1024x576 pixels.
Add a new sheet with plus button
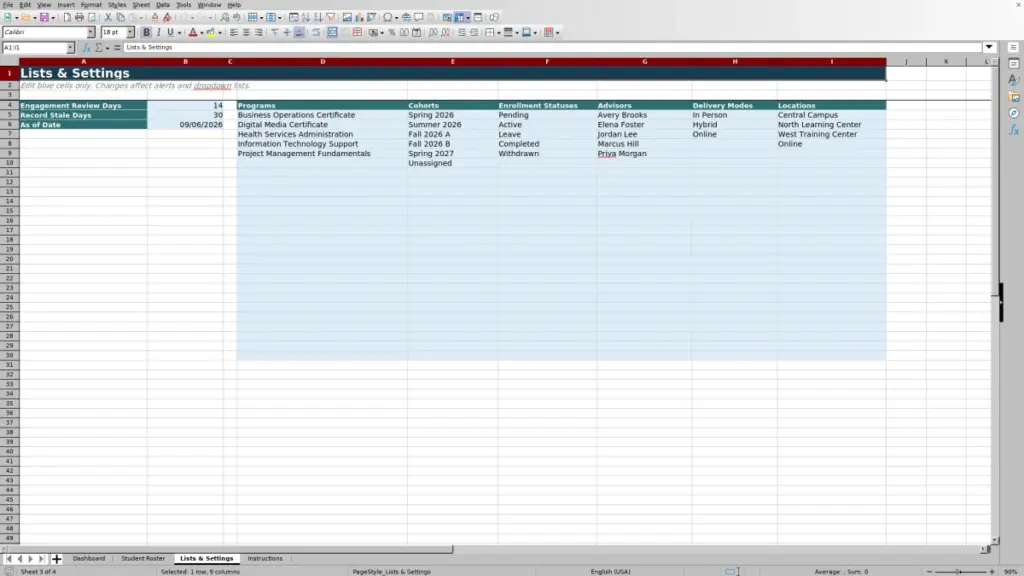click(x=57, y=559)
